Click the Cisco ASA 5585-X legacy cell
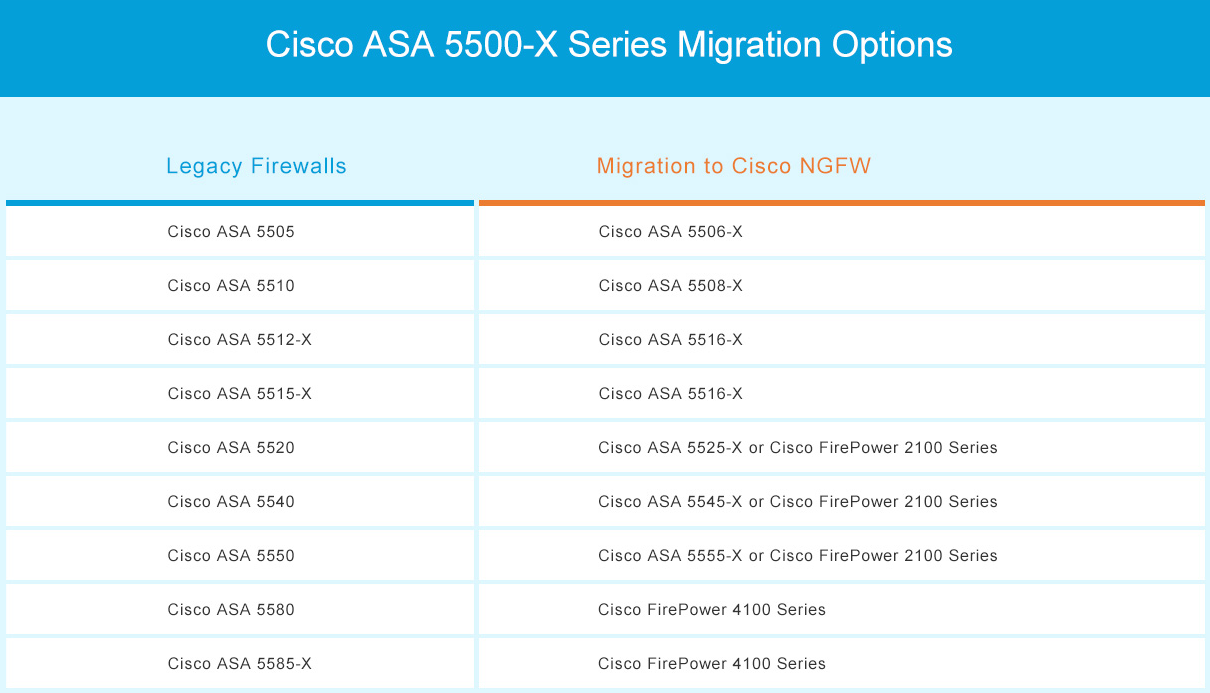This screenshot has width=1210, height=693. (x=239, y=664)
